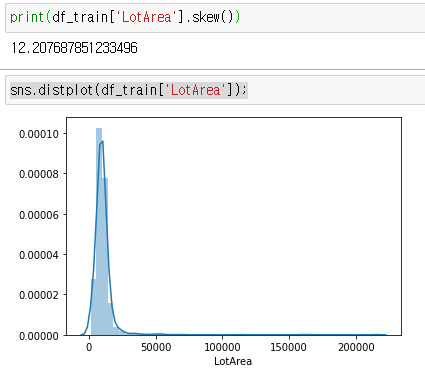Click the 150000 x-axis tick label
Image resolution: width=425 pixels, height=381 pixels.
coord(289,347)
